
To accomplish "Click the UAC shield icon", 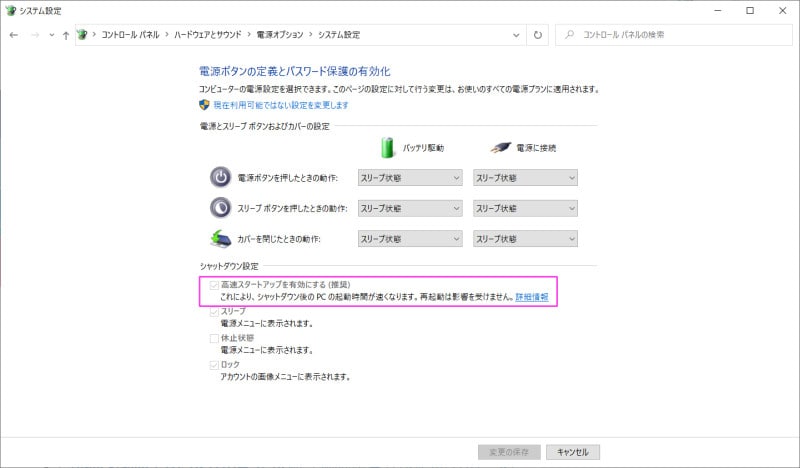I will [204, 105].
